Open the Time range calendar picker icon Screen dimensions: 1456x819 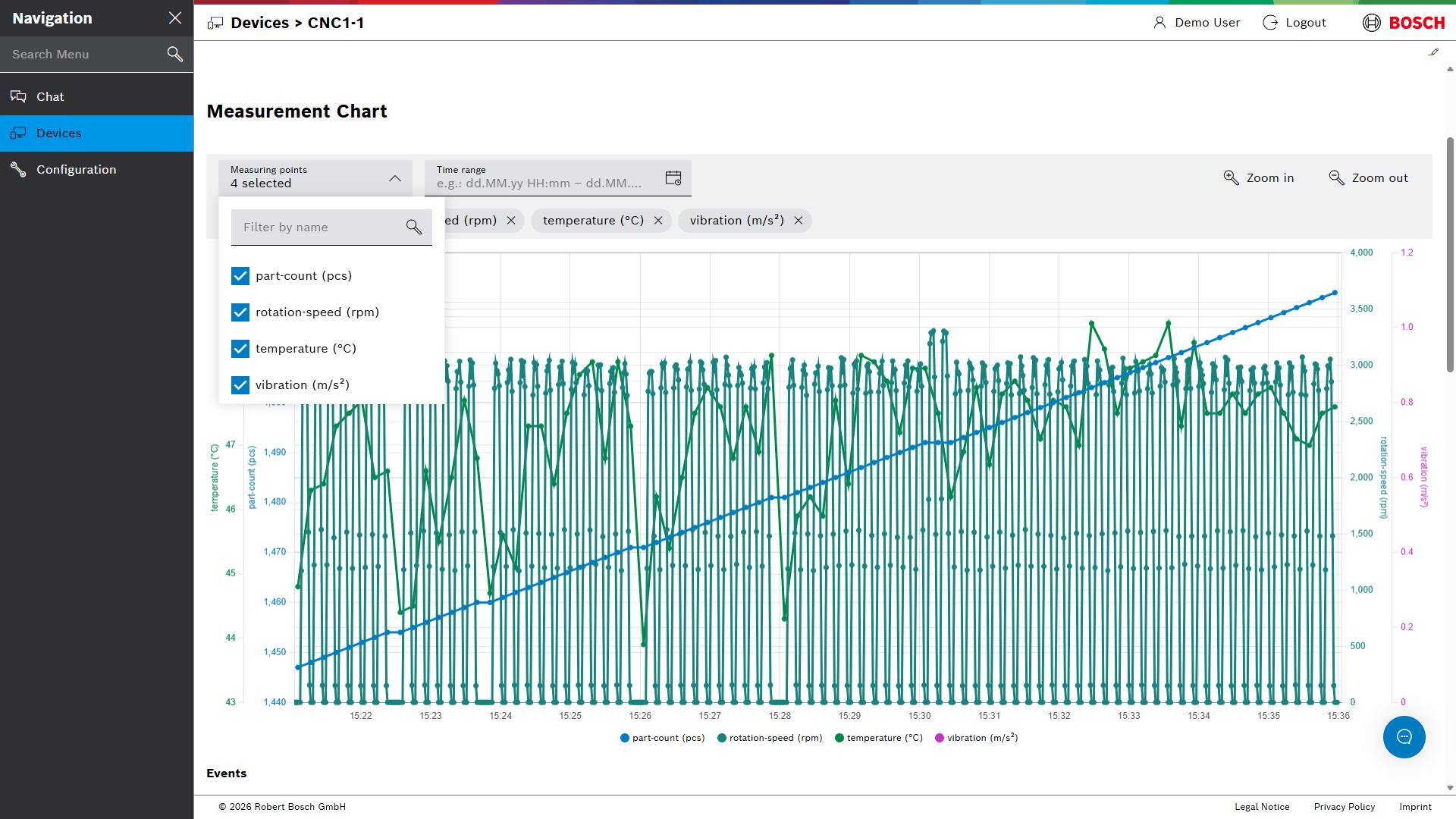673,177
